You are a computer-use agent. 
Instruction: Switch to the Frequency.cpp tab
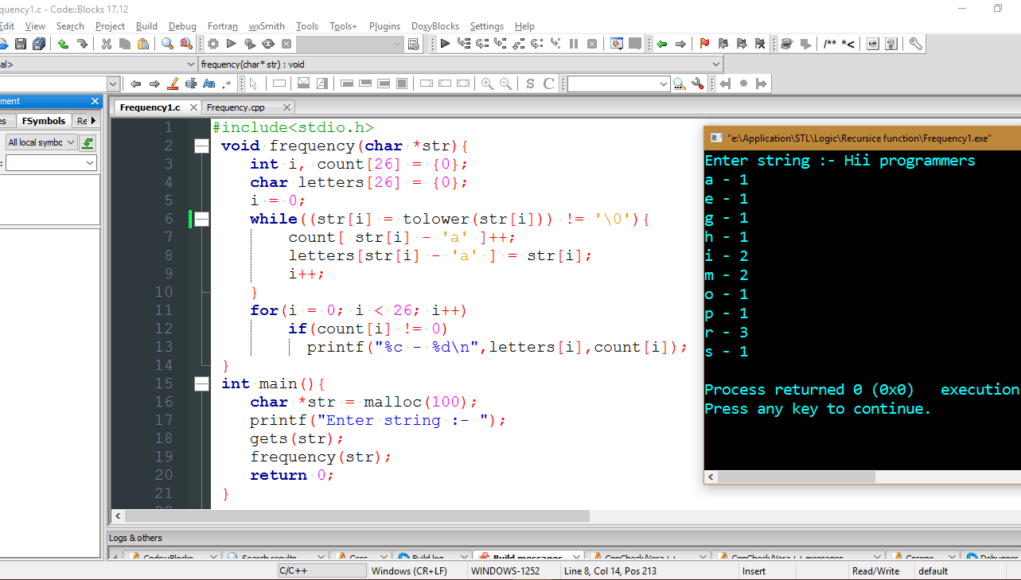(x=236, y=107)
